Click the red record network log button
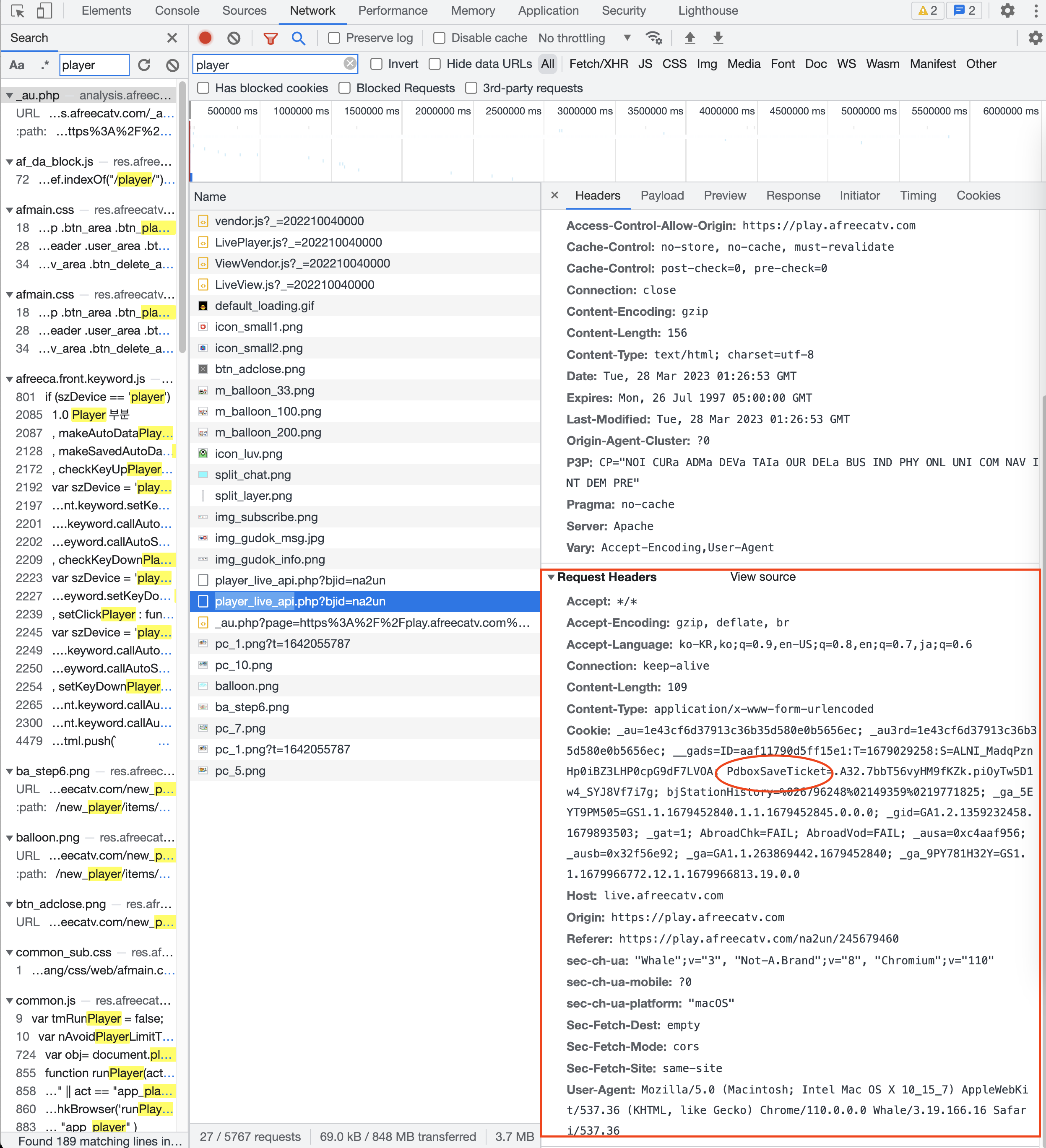 [x=205, y=38]
